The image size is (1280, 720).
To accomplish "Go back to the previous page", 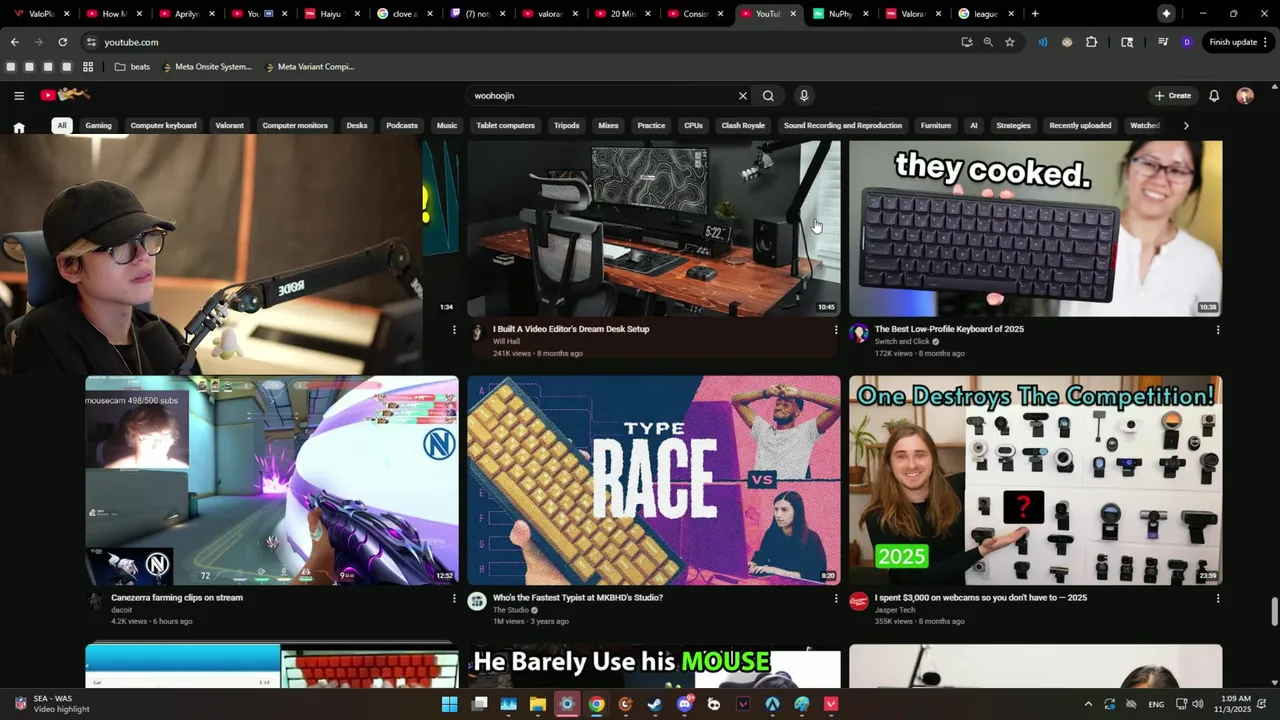I will (14, 42).
